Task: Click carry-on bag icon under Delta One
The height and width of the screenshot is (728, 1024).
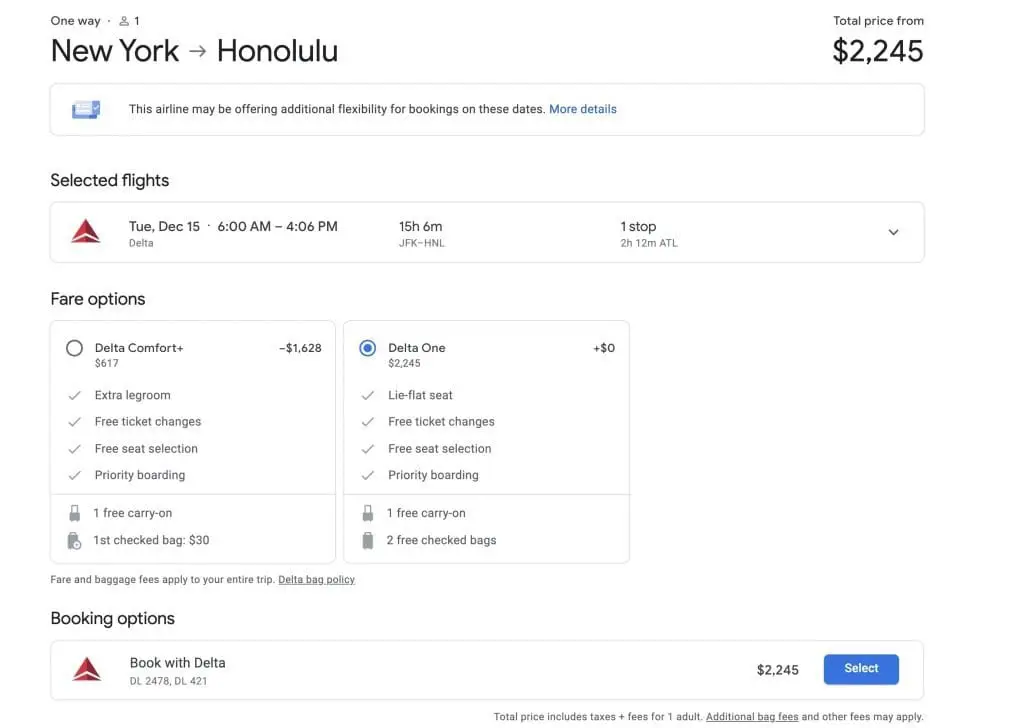Action: click(367, 513)
